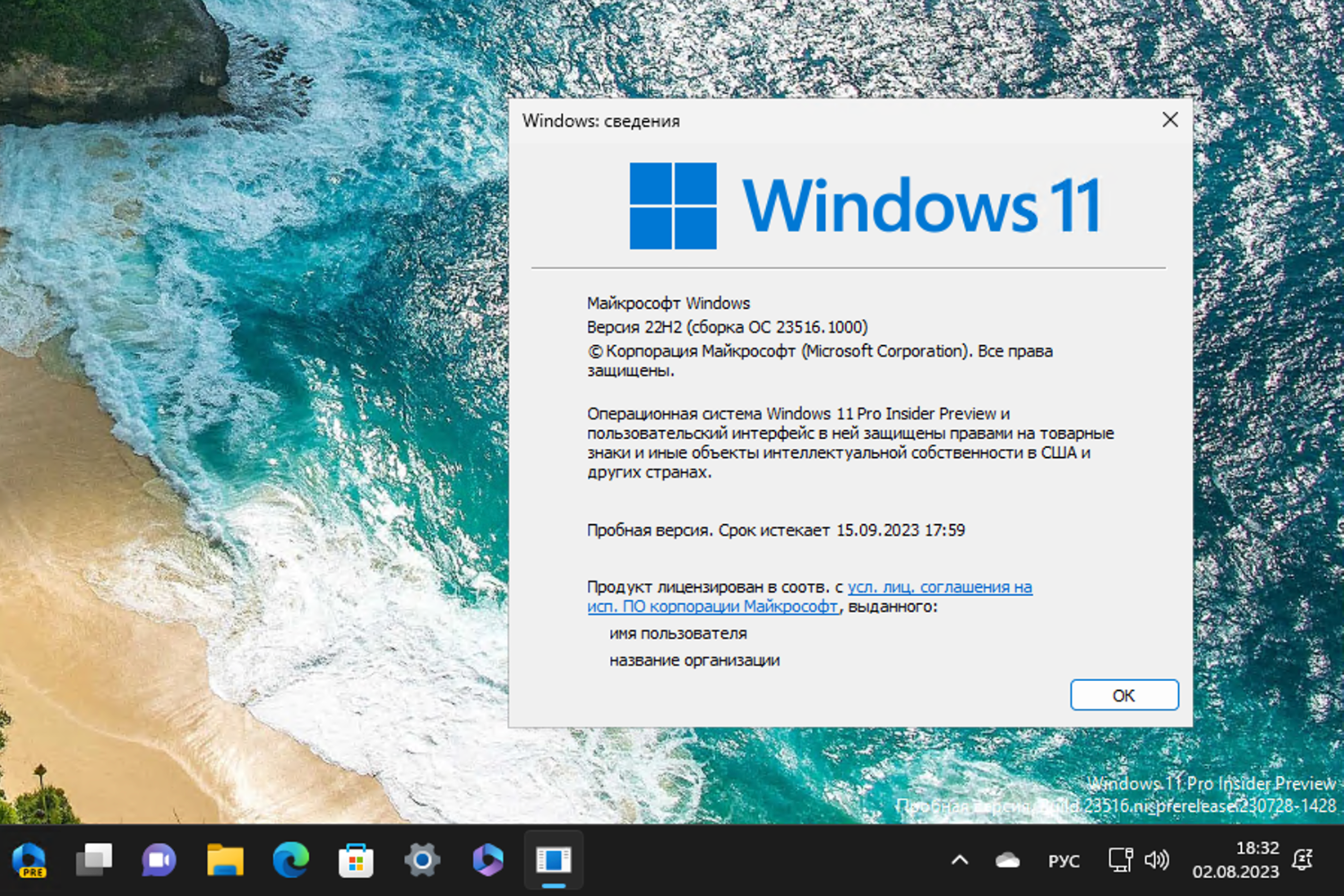
Task: Open Settings via the gear taskbar icon
Action: click(421, 860)
